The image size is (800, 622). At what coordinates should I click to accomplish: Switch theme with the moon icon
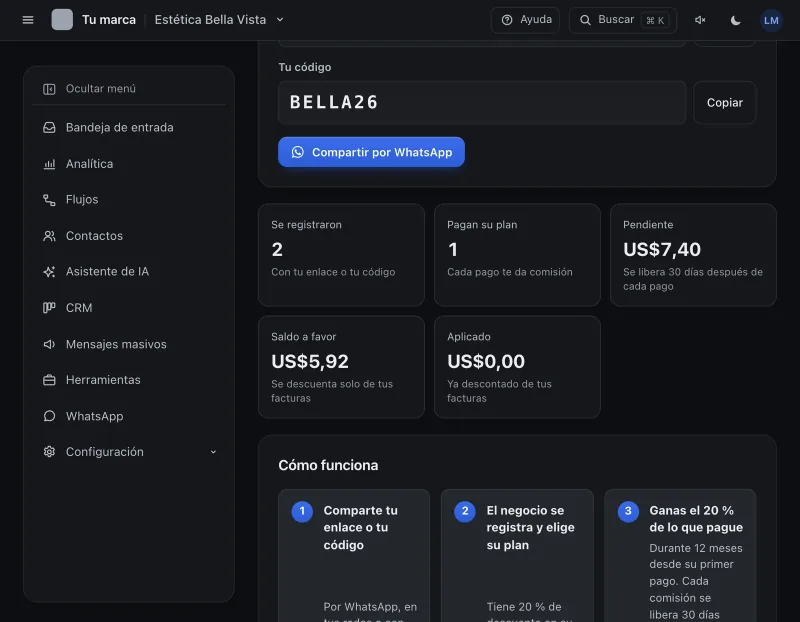coord(735,20)
